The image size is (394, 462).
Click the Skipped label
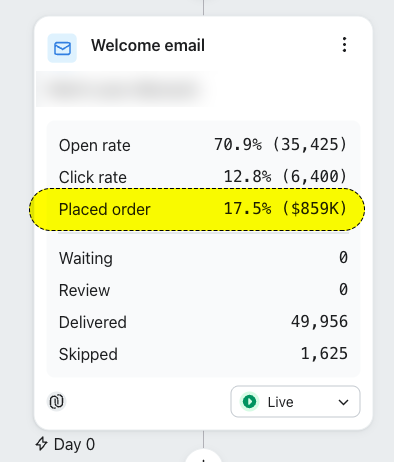[88, 354]
